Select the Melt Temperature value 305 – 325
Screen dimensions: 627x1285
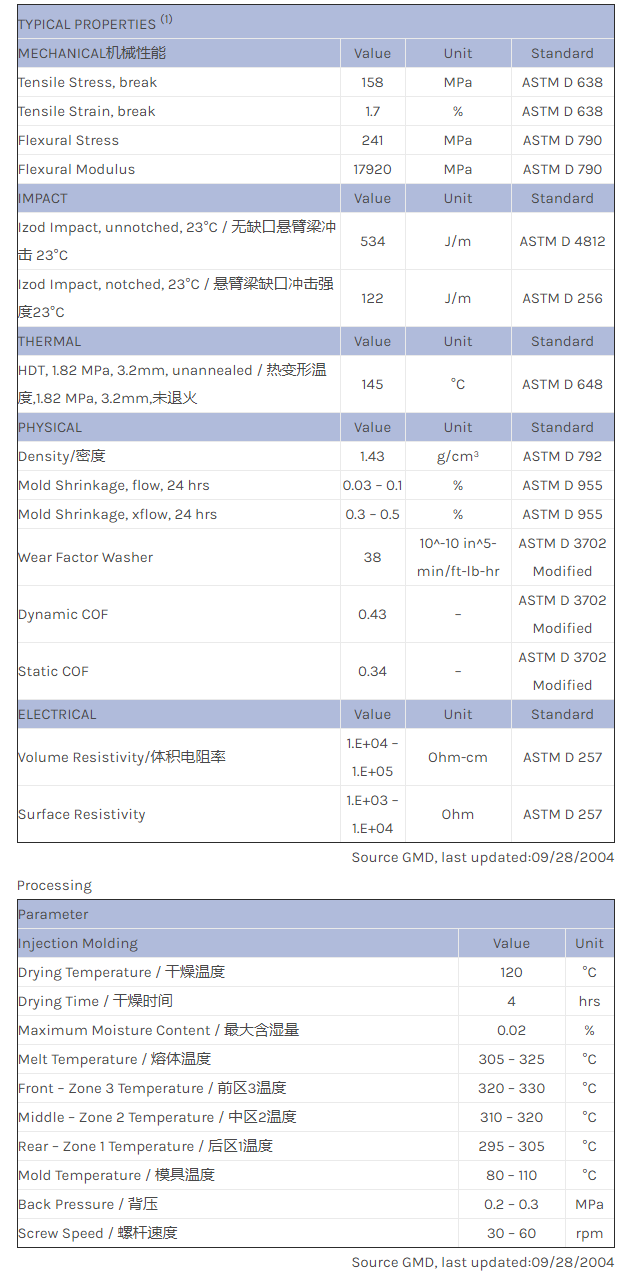511,1059
